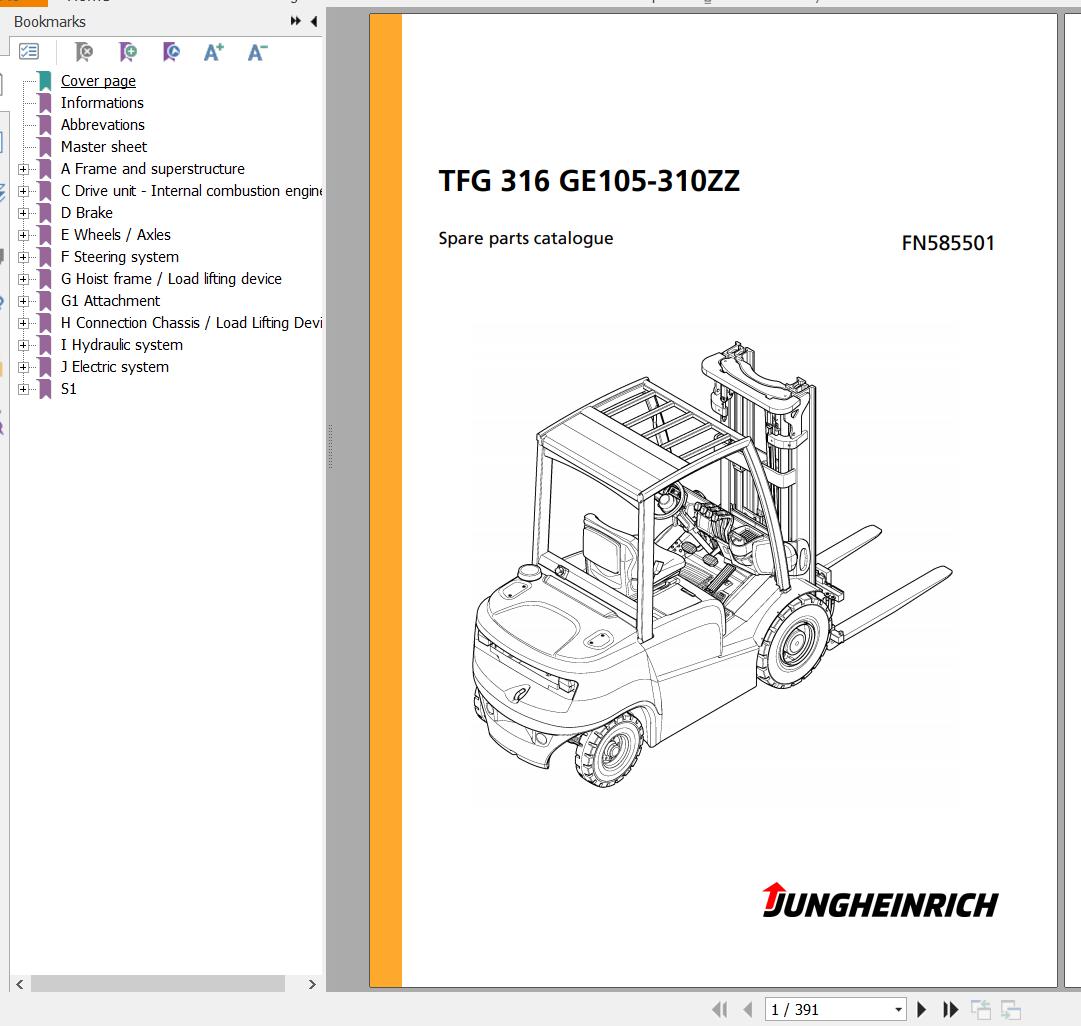Screen dimensions: 1081x1026
Task: Expand the J Electric system bookmark
Action: 23,367
